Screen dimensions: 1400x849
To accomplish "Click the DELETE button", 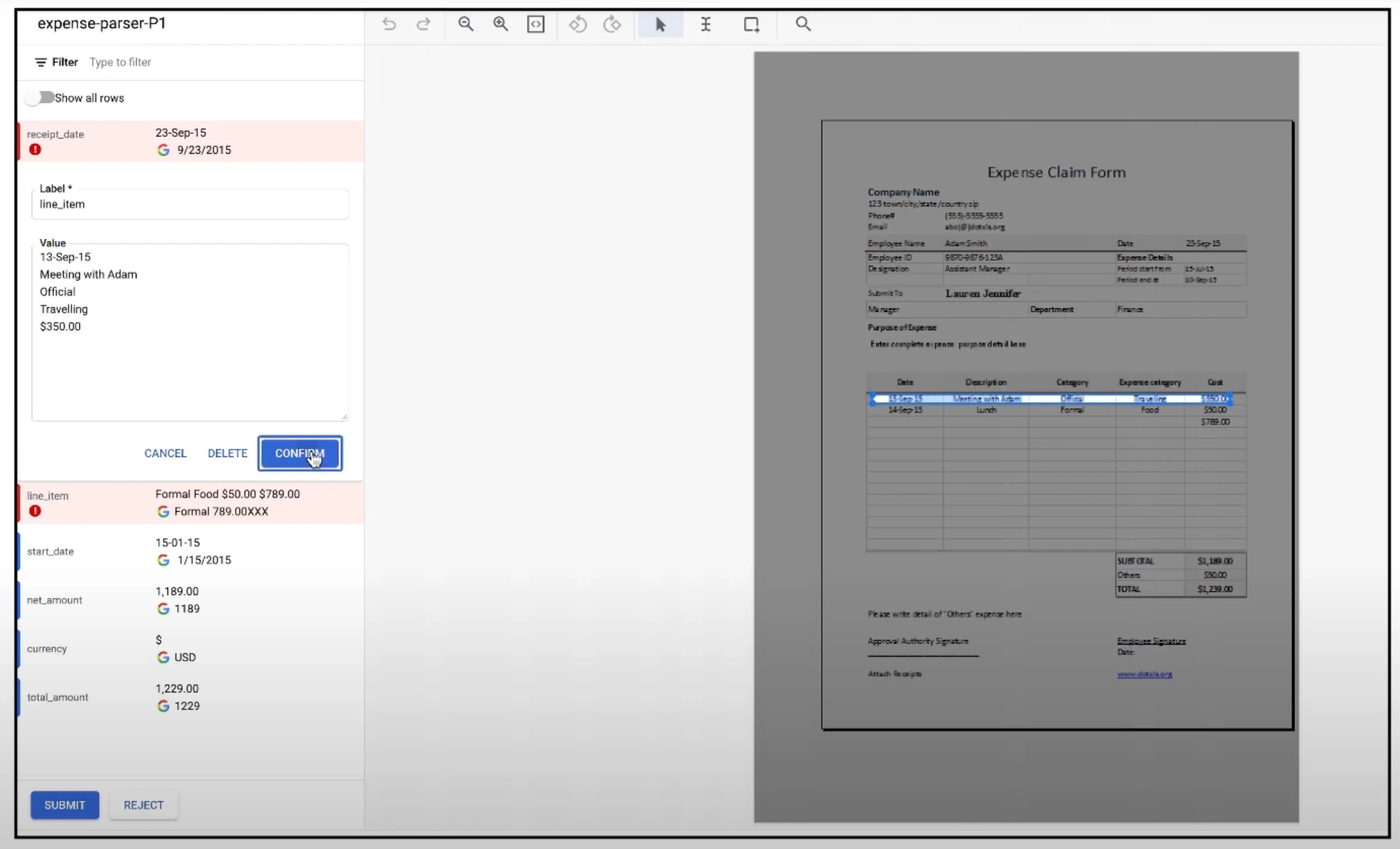I will pos(227,453).
